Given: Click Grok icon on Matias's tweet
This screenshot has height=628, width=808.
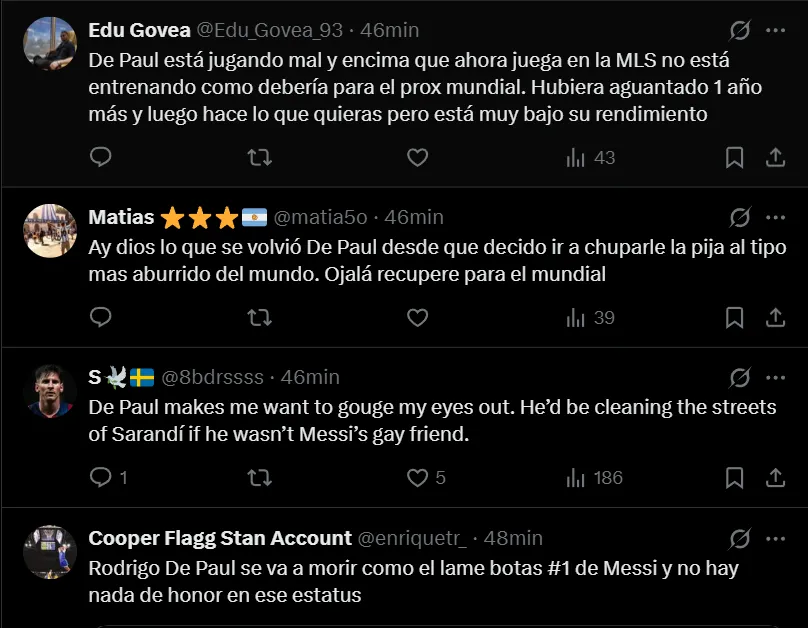Looking at the screenshot, I should pyautogui.click(x=740, y=217).
